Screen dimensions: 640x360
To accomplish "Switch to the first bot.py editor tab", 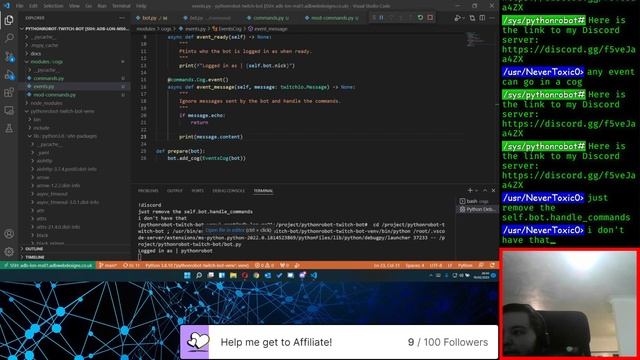I will (x=152, y=18).
